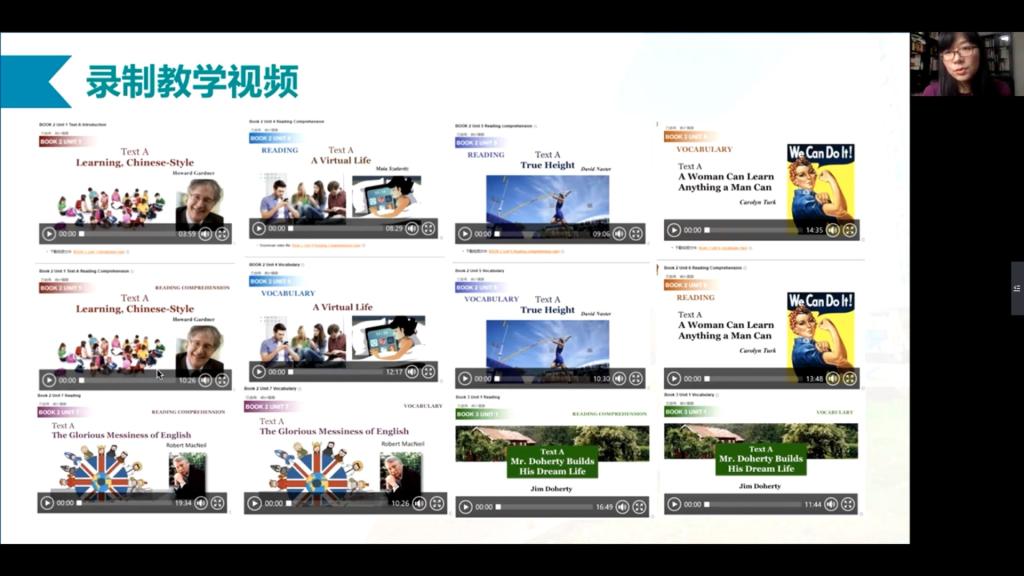Expand the collapsed panel handle on right edge

1017,288
